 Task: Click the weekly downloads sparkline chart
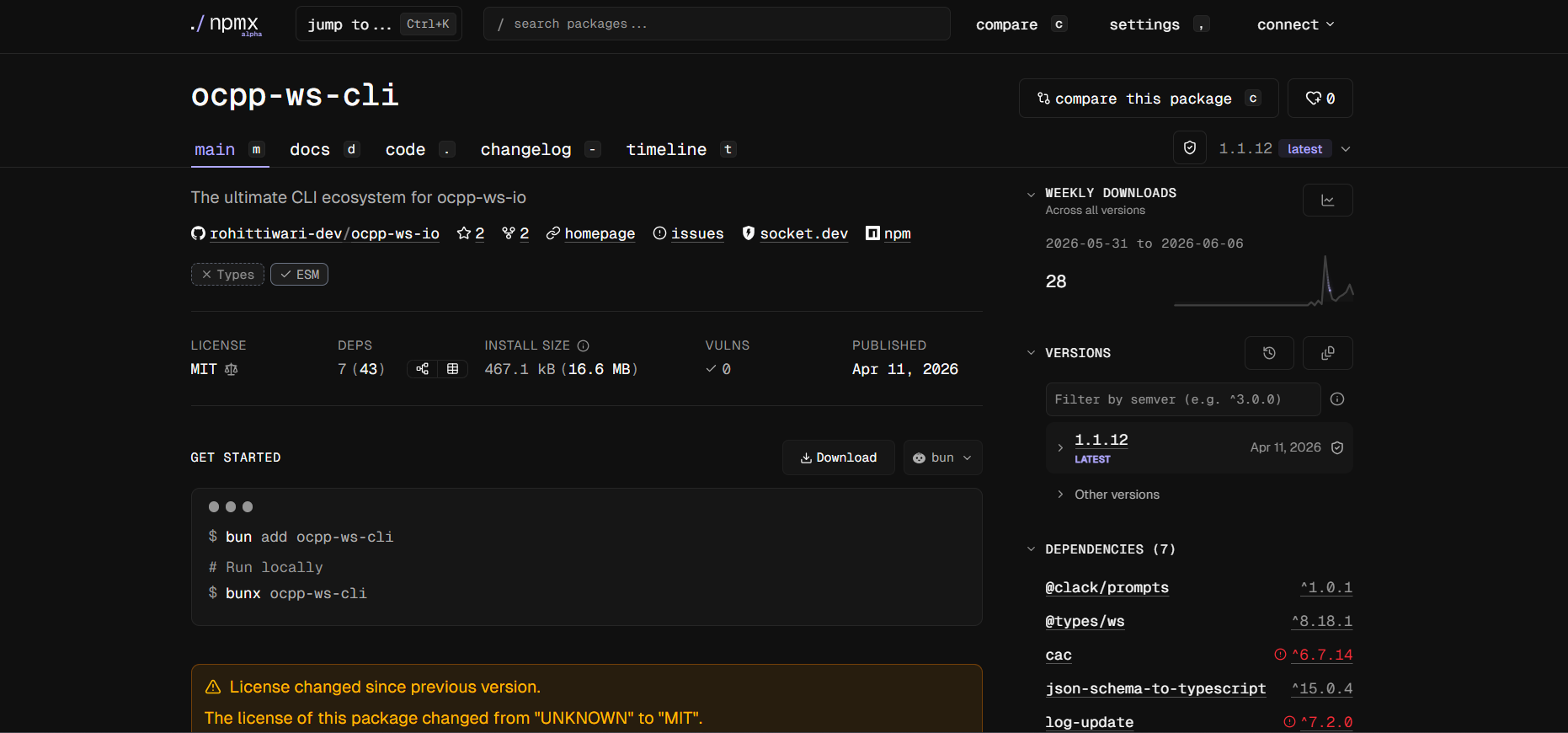(x=1263, y=281)
